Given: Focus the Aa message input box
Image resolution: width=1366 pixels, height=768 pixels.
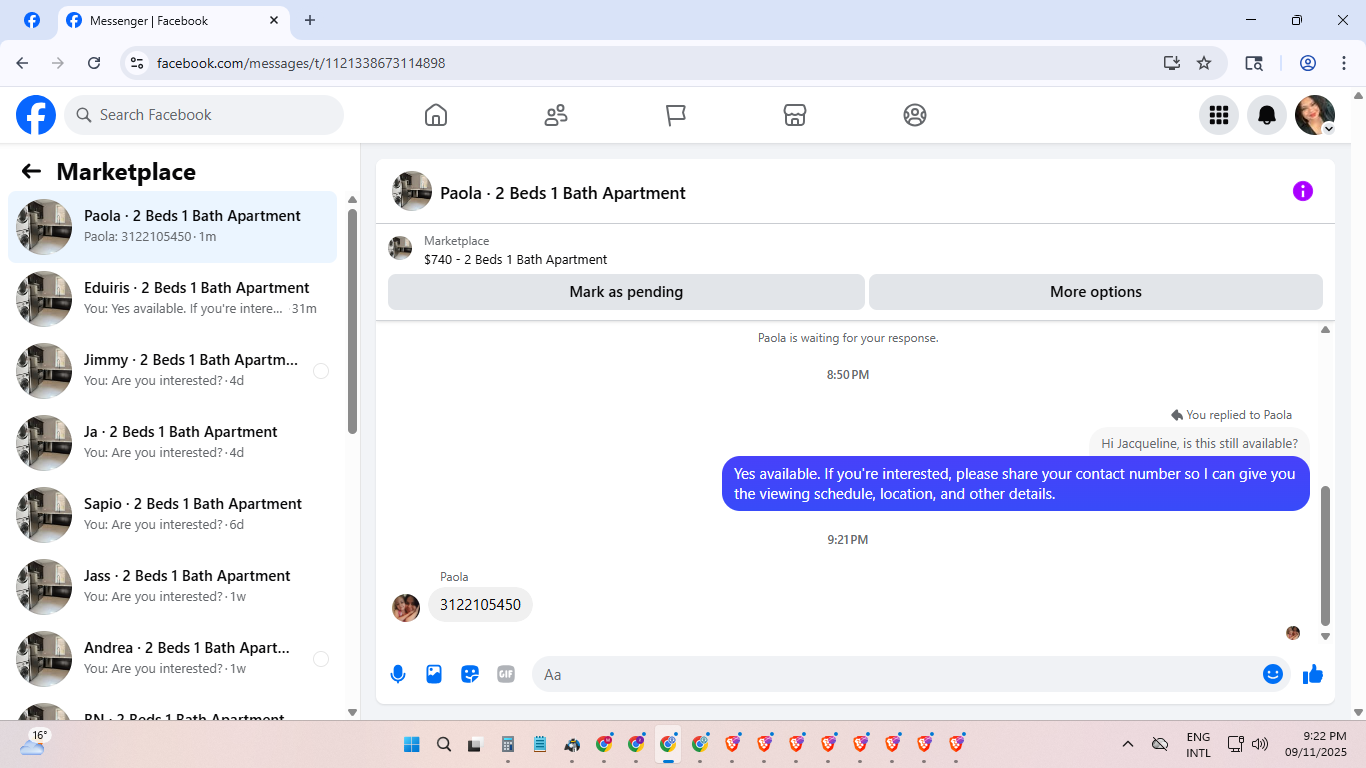Looking at the screenshot, I should (911, 674).
